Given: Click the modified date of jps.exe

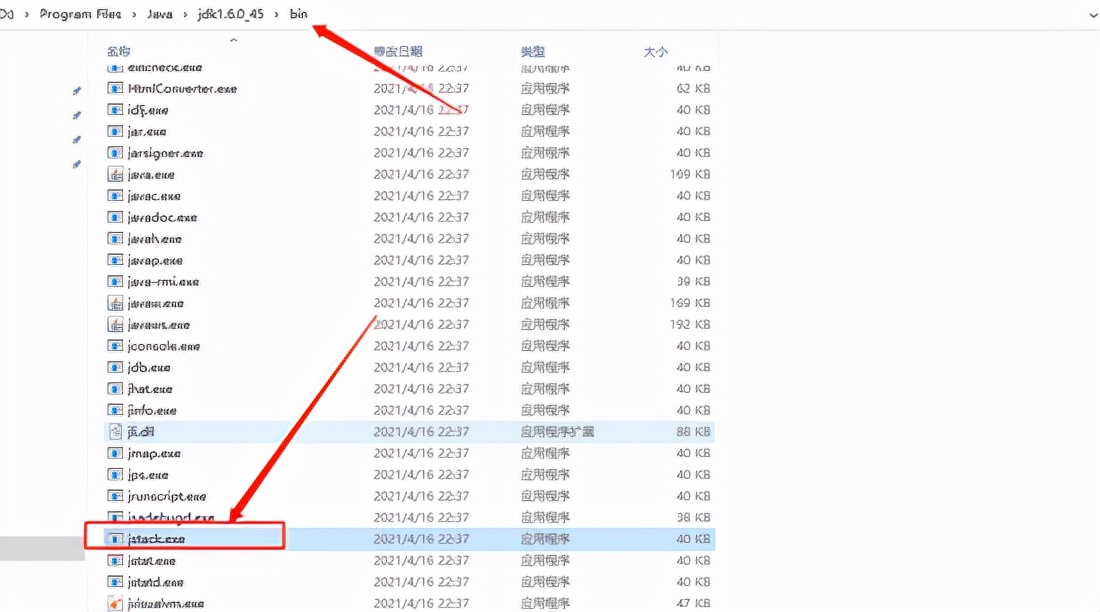Looking at the screenshot, I should (x=421, y=474).
